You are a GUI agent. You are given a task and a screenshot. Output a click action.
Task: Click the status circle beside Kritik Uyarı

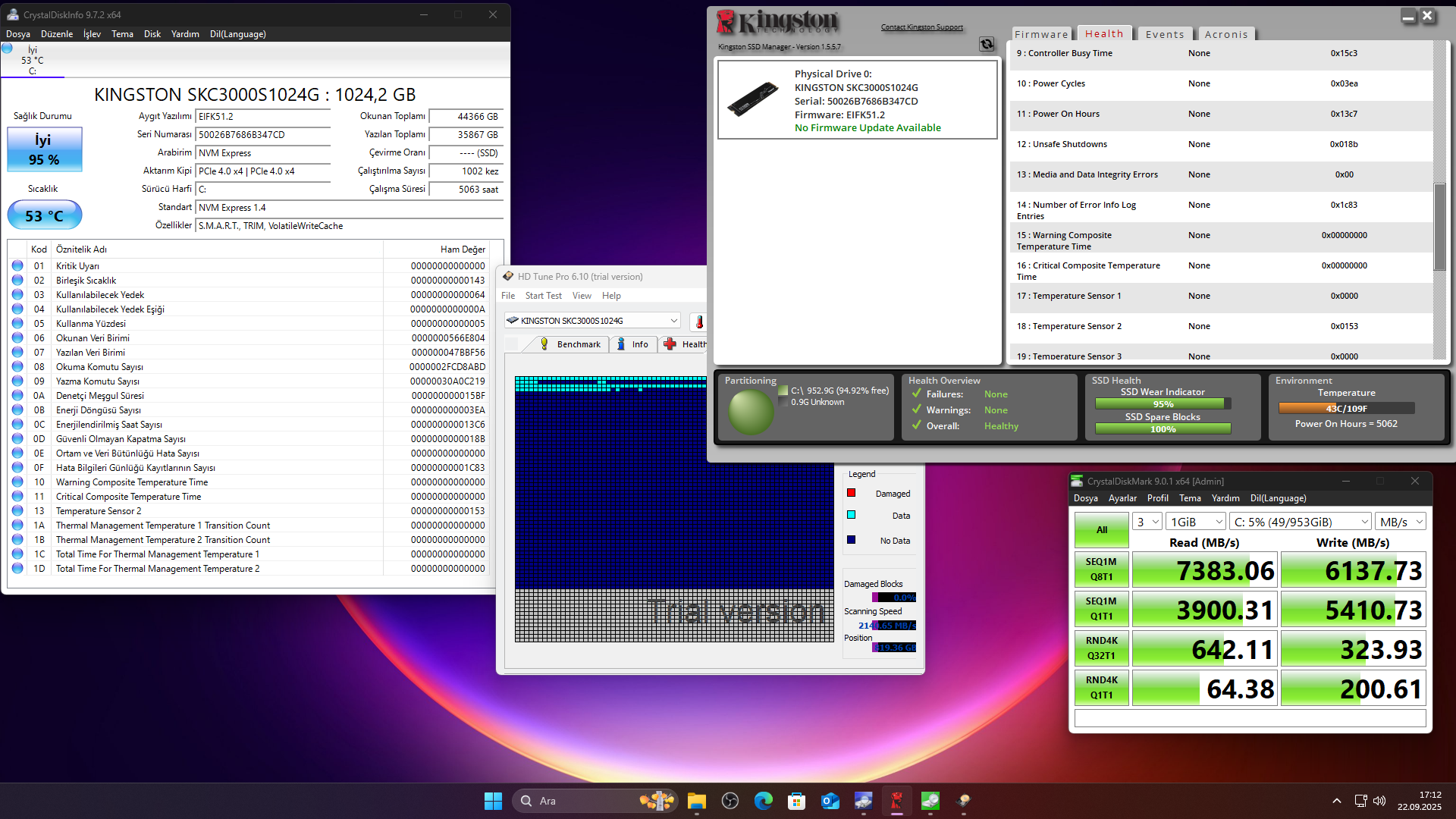(x=17, y=266)
